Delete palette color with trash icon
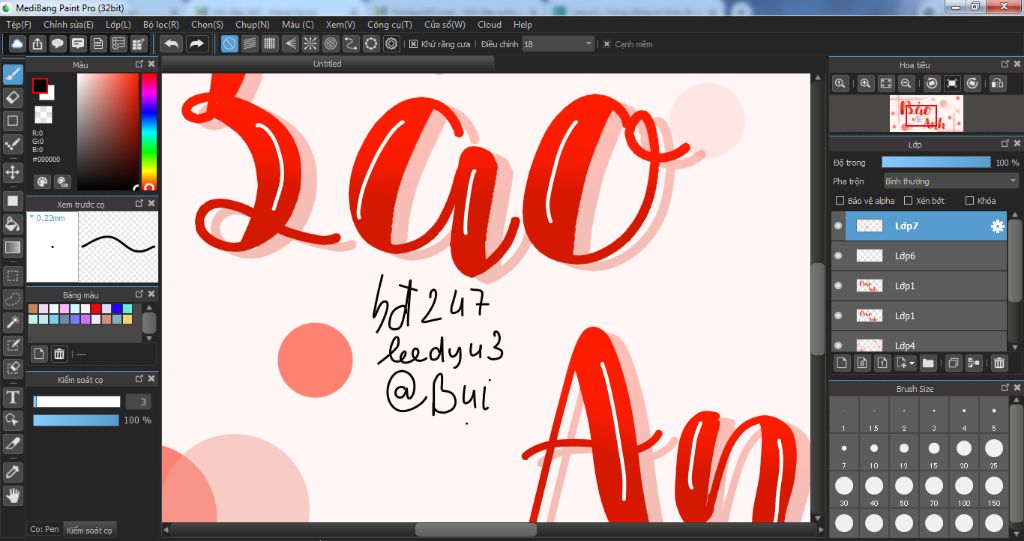This screenshot has height=541, width=1024. [x=59, y=354]
